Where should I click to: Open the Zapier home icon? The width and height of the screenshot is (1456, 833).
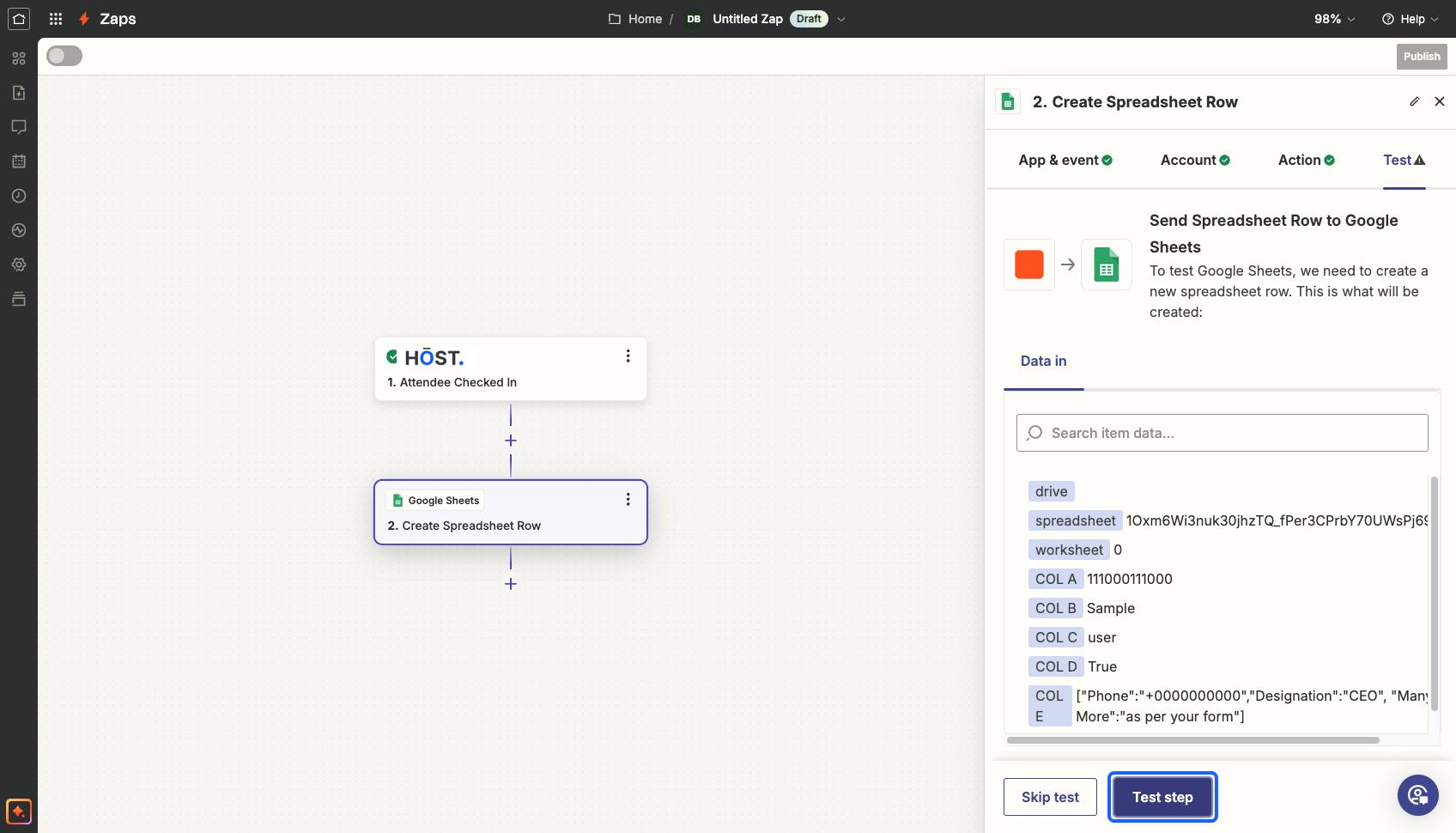(19, 18)
